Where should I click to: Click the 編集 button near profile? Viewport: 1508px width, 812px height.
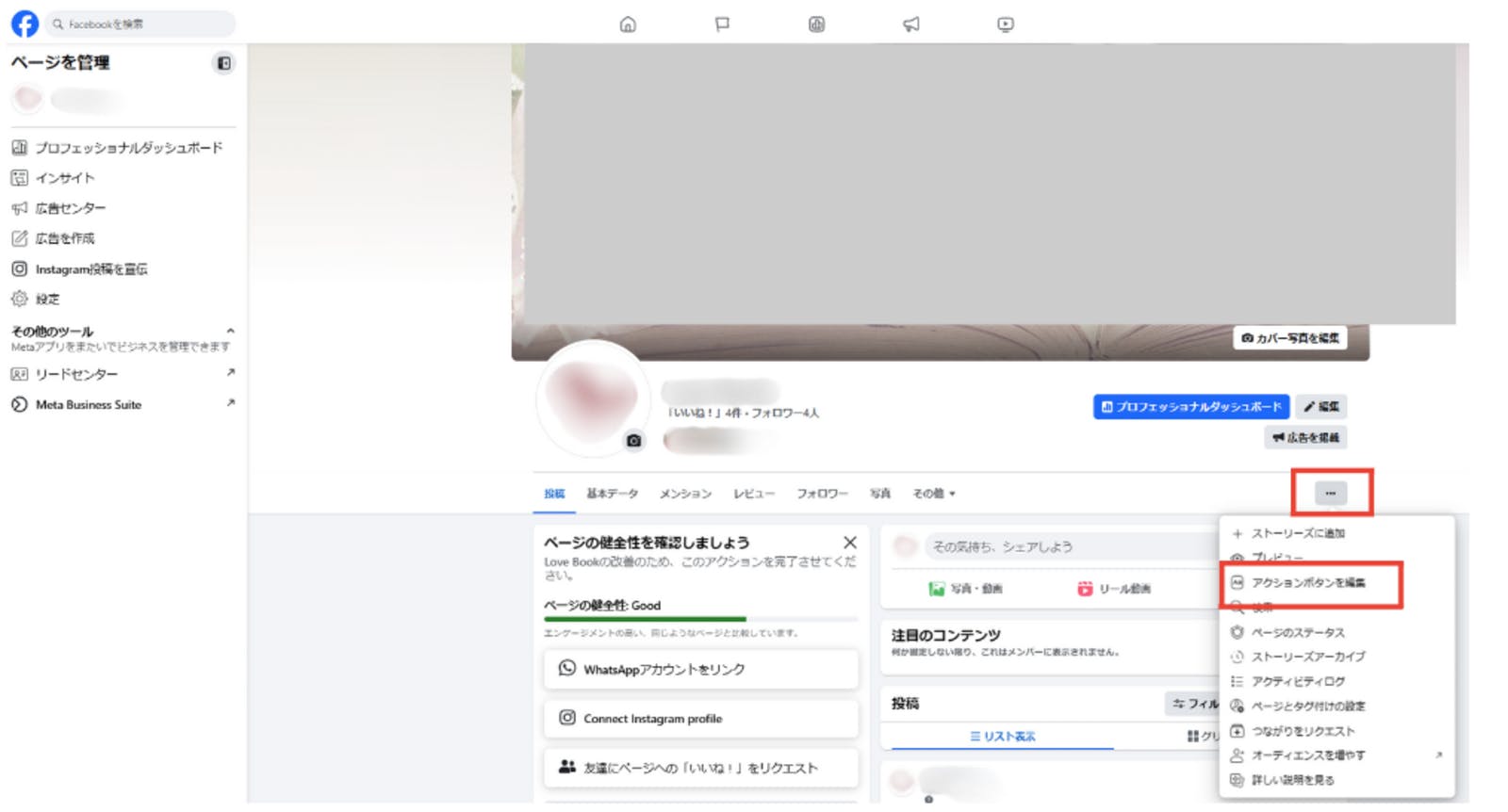(1320, 406)
